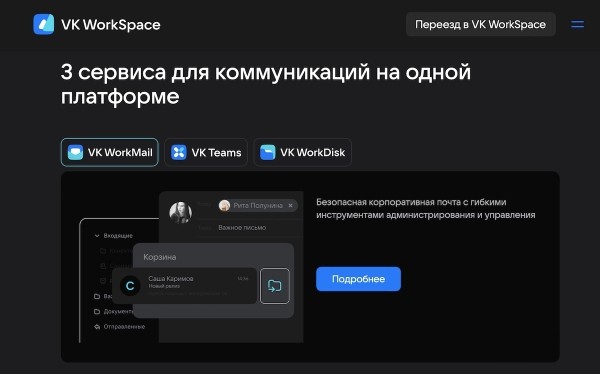This screenshot has width=600, height=374.
Task: Click the VK WorkSpace title text
Action: point(111,25)
